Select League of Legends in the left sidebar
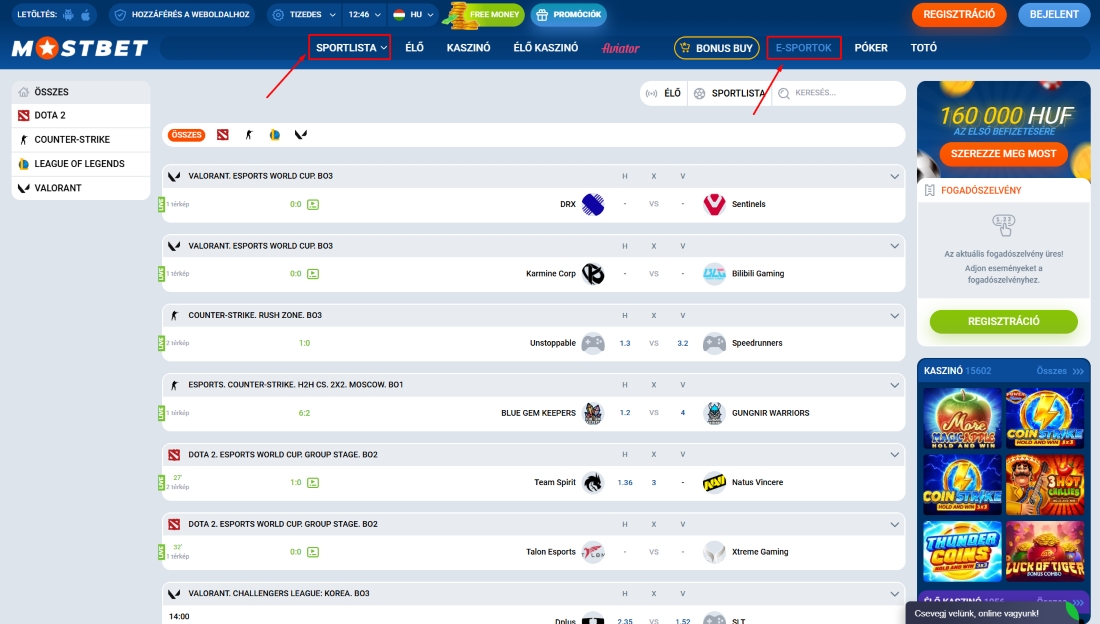 [x=81, y=164]
